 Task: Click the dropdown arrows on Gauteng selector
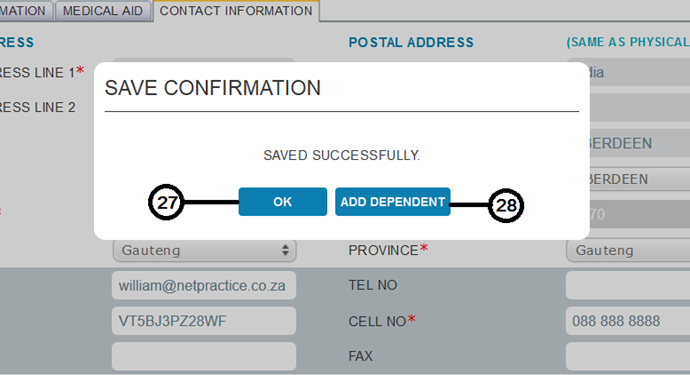(x=285, y=250)
